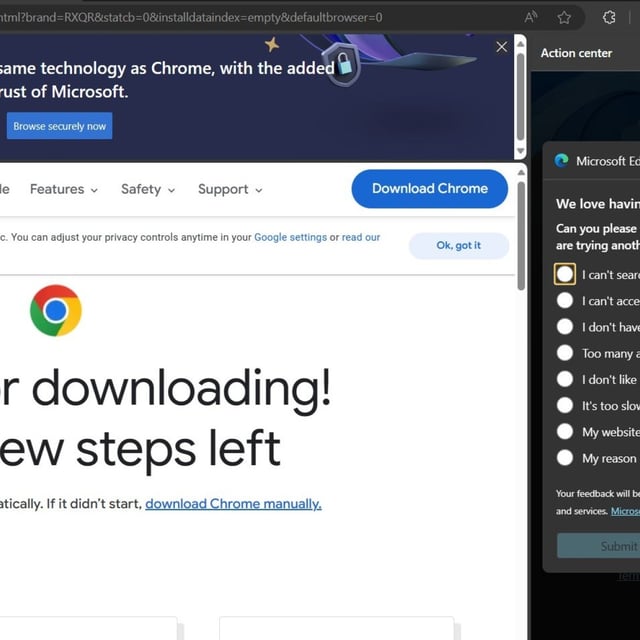640x640 pixels.
Task: Click the Submit button in feedback panel
Action: tap(598, 546)
